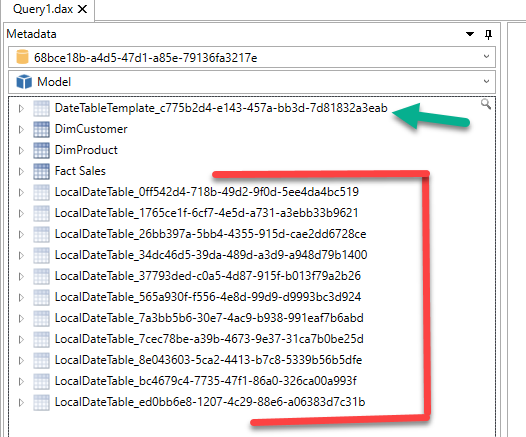The image size is (526, 437).
Task: Expand LocalDateTable_34dc46d5 node
Action: 21,255
